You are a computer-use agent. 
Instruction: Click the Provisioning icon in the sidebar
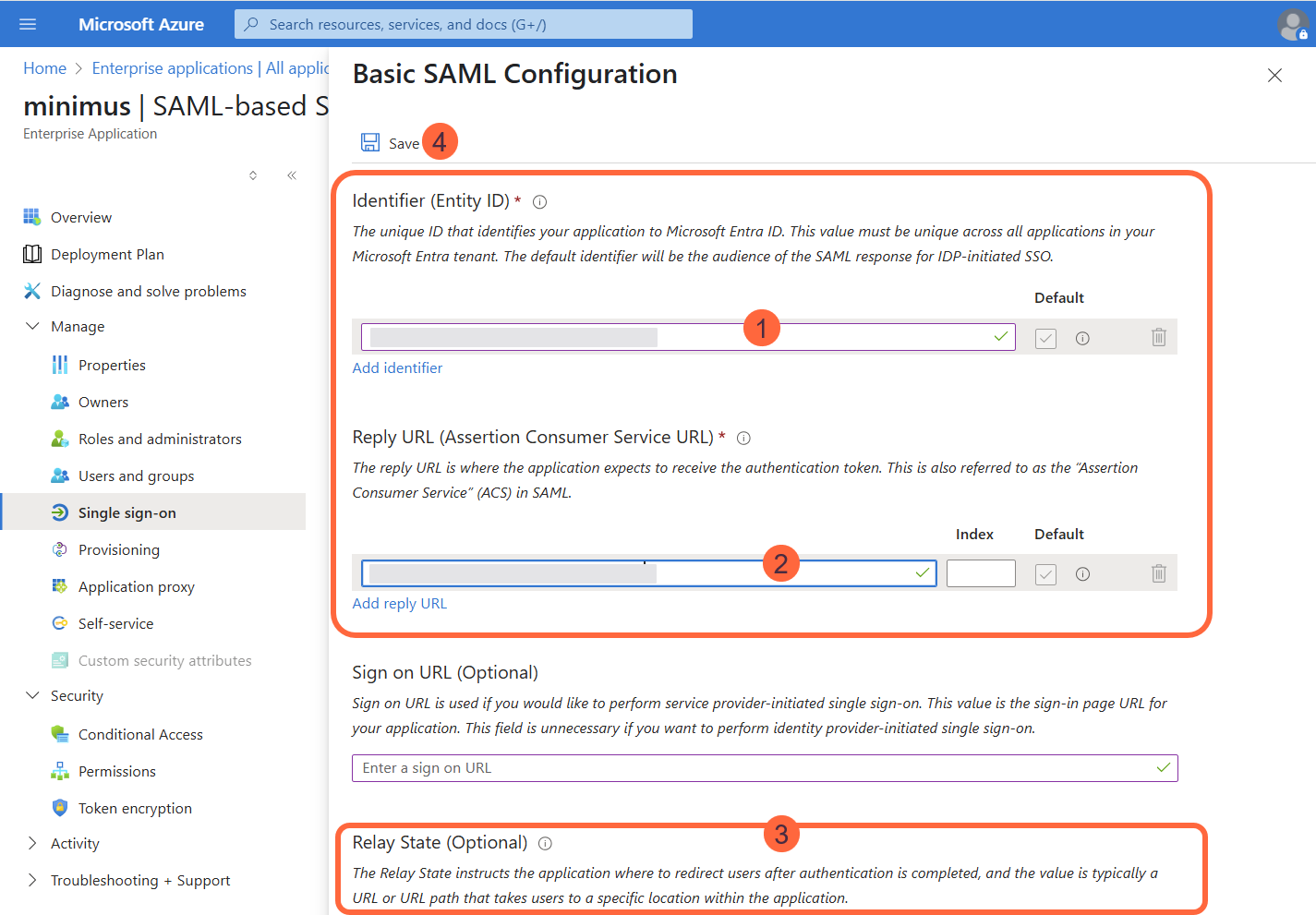point(58,549)
